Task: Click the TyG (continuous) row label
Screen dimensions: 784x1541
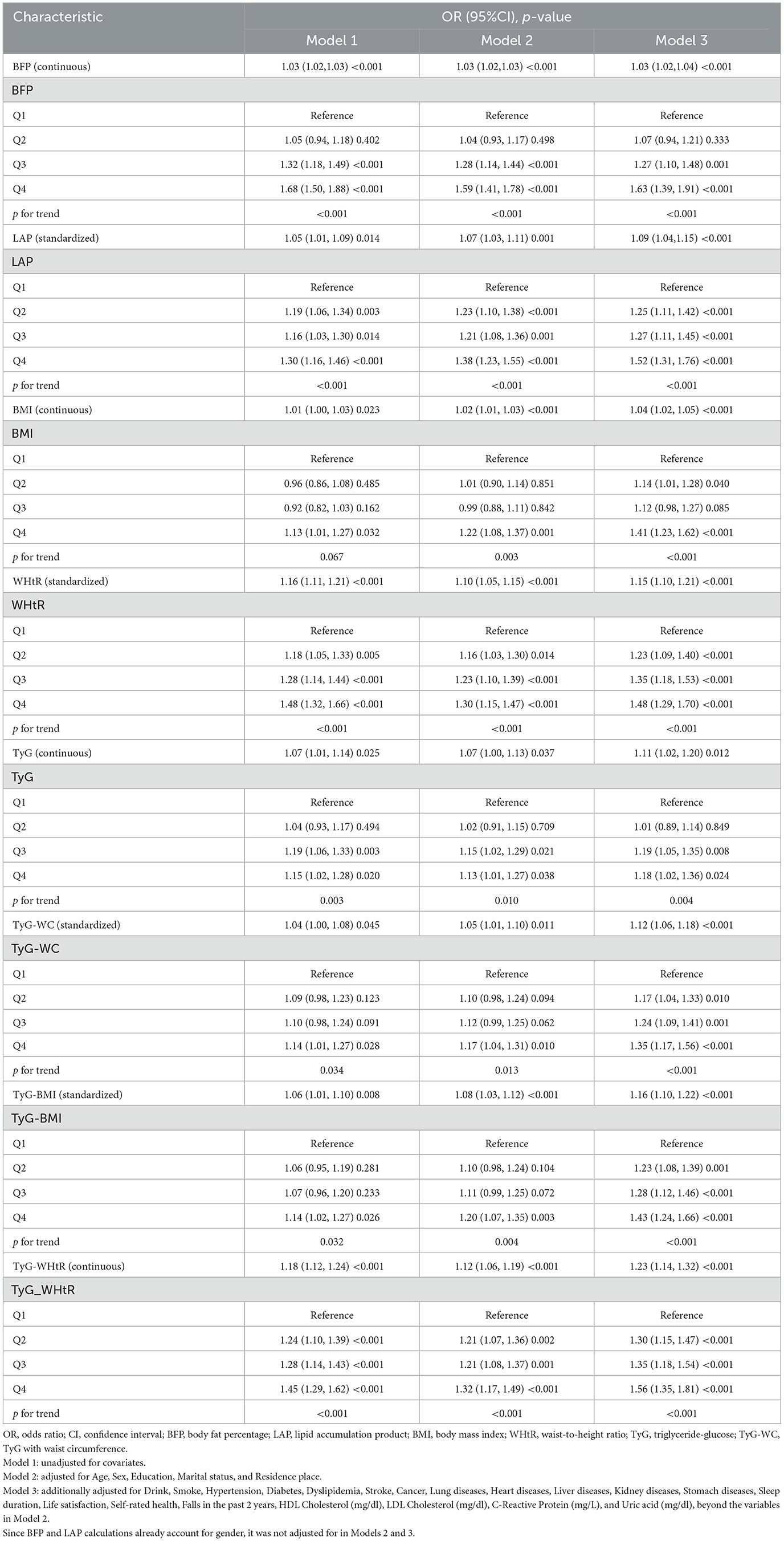Action: pyautogui.click(x=52, y=753)
